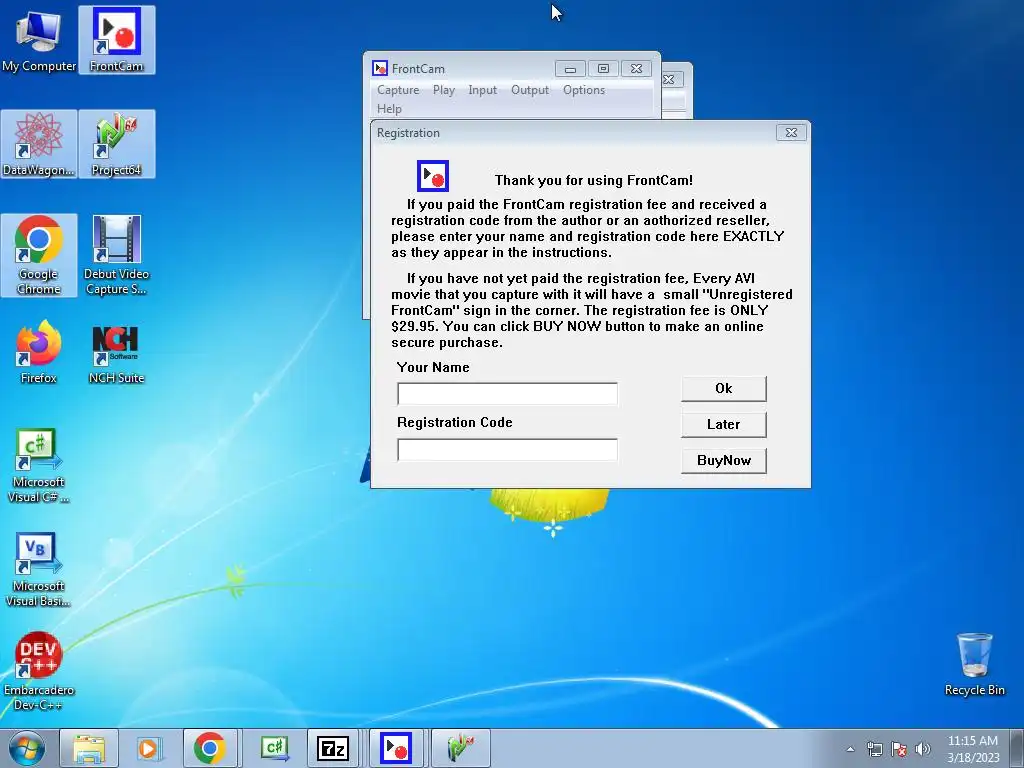Open the Capture menu in FrontCam

[x=398, y=90]
